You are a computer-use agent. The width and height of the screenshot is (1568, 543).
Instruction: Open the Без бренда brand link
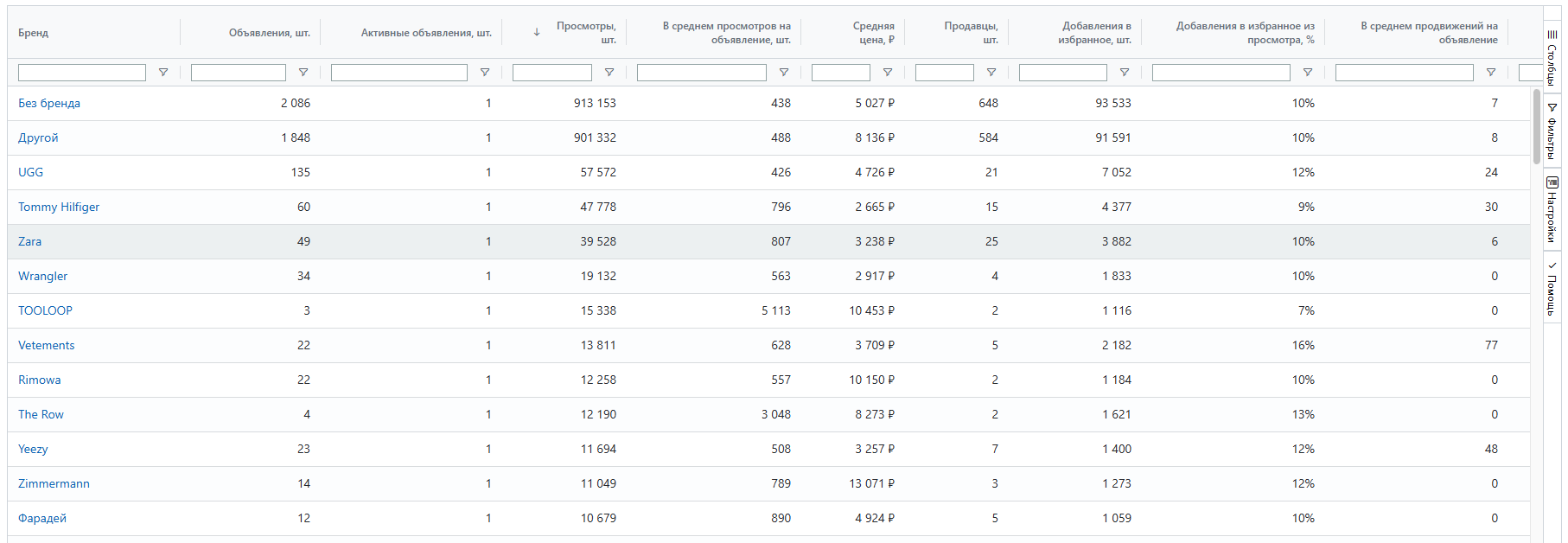click(49, 103)
